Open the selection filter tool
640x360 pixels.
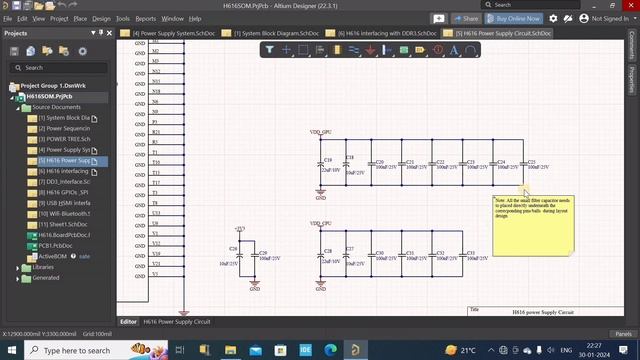[269, 50]
